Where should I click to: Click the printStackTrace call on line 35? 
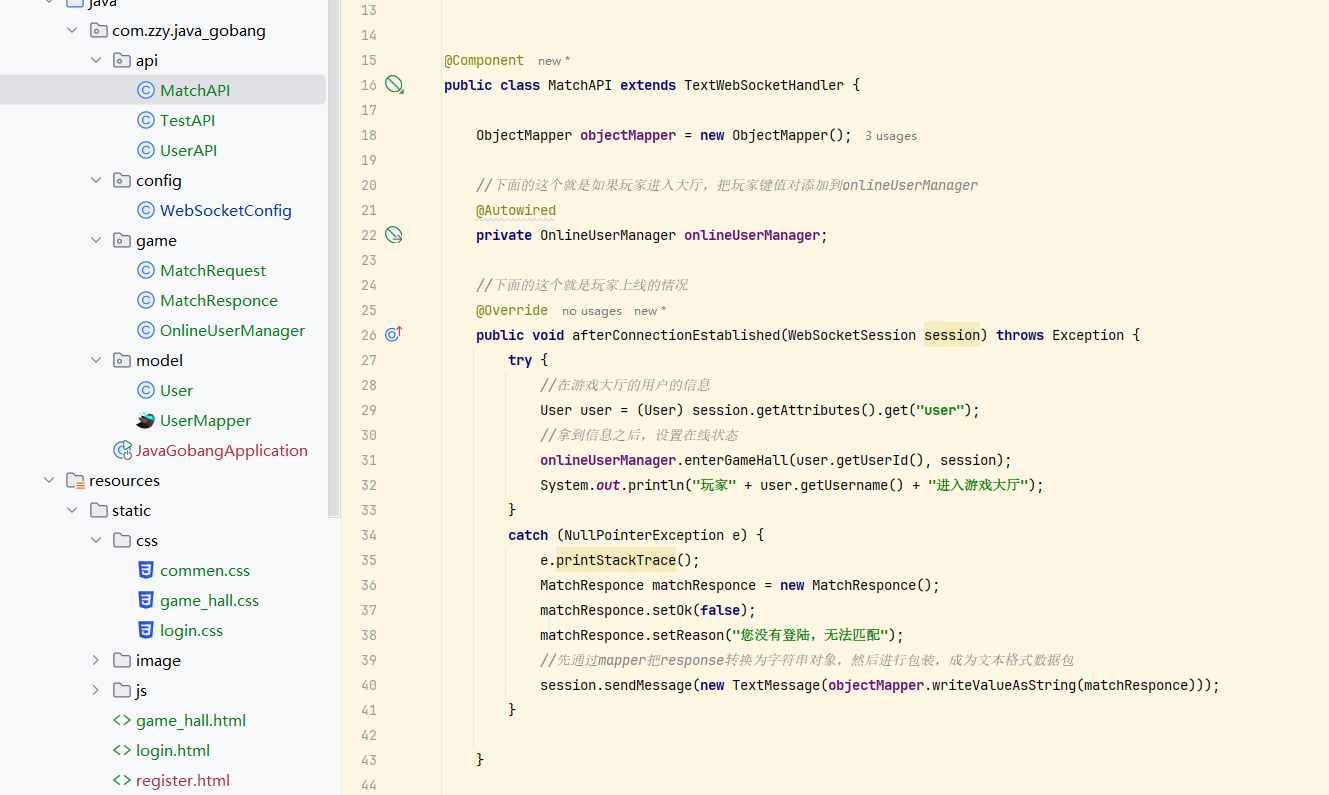616,560
